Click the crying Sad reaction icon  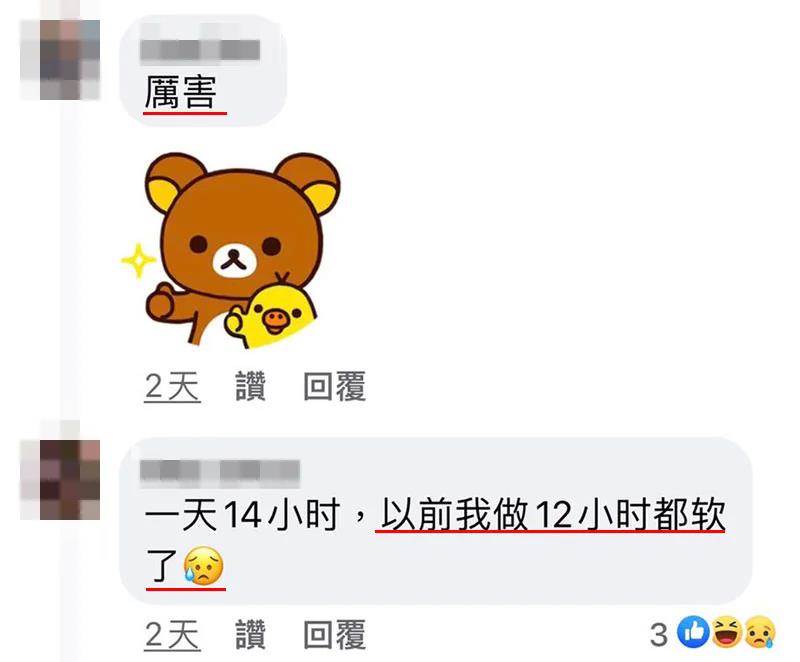[x=760, y=632]
